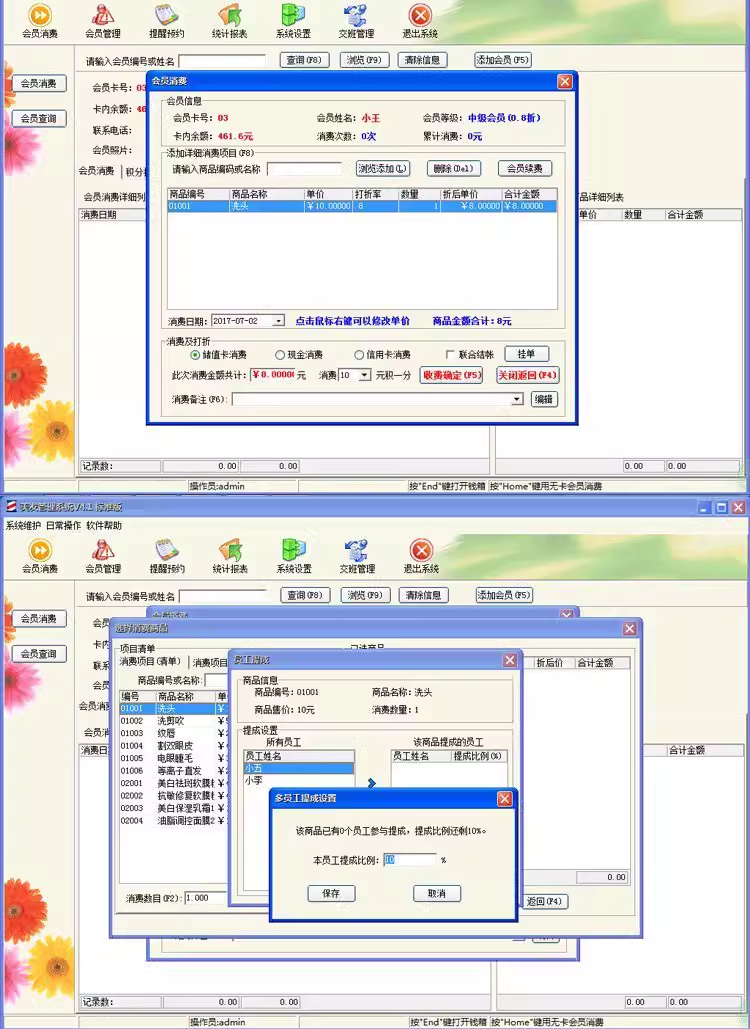
Task: Confirm payment with 收费确定(F5)
Action: pos(451,375)
